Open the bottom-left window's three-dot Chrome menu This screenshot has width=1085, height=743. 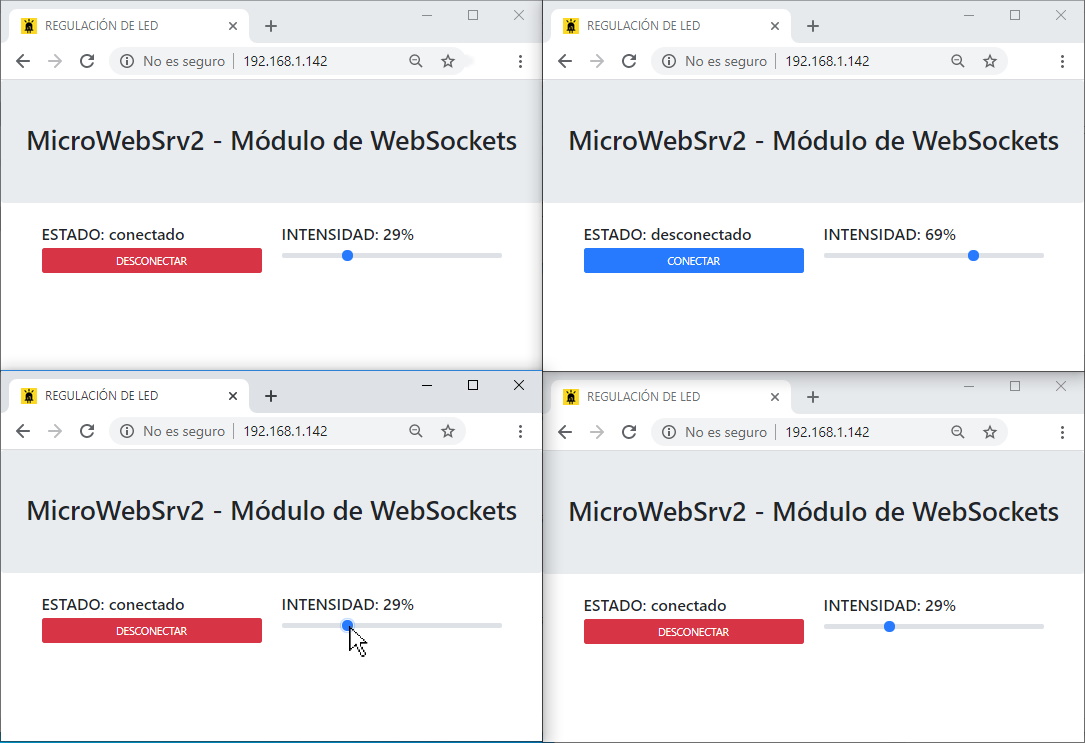520,431
